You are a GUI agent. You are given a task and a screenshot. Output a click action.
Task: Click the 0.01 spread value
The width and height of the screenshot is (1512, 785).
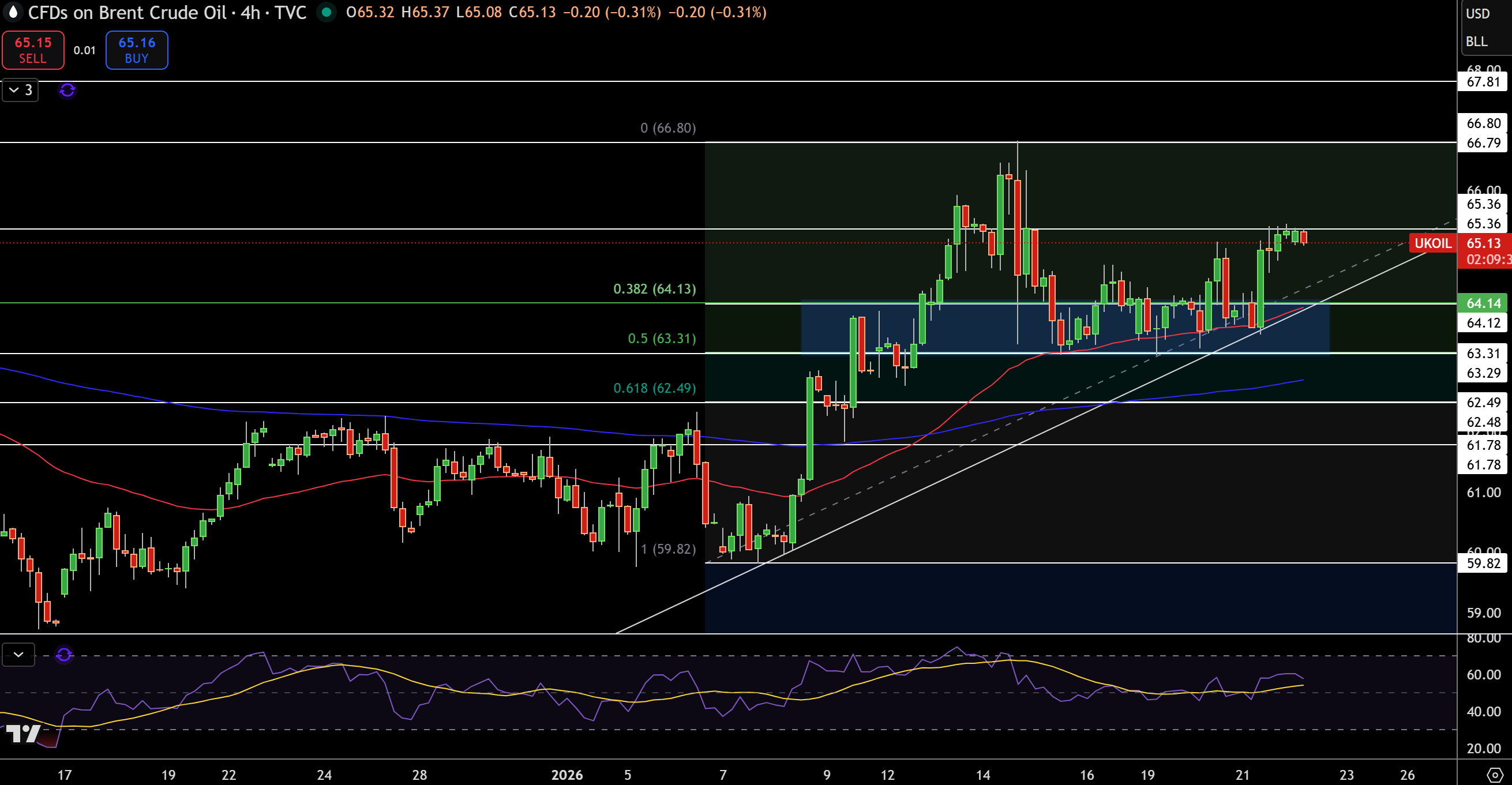tap(85, 50)
